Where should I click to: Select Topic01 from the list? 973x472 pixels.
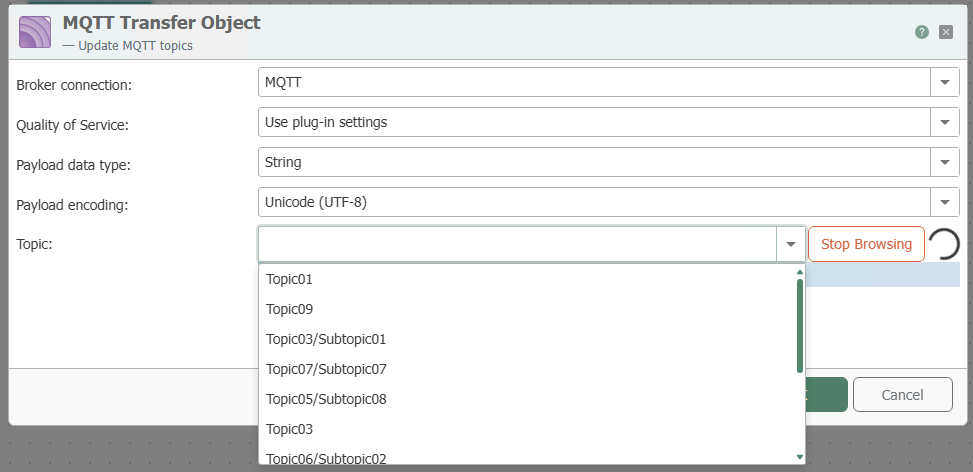click(527, 280)
